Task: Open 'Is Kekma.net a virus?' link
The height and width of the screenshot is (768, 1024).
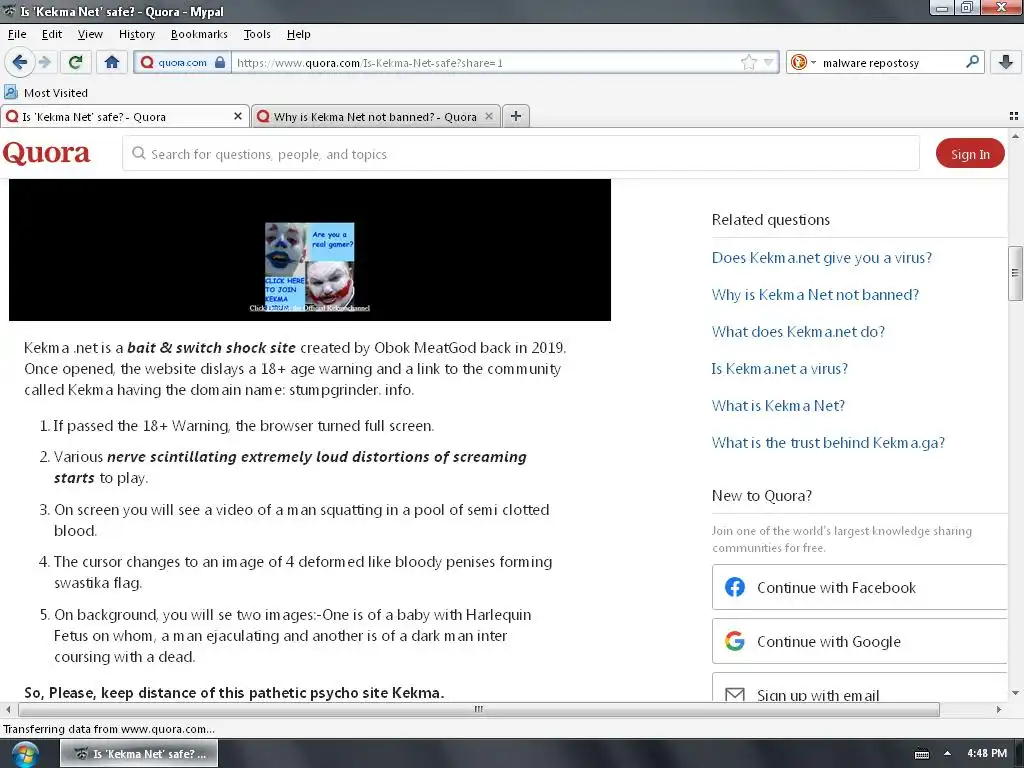Action: tap(780, 368)
